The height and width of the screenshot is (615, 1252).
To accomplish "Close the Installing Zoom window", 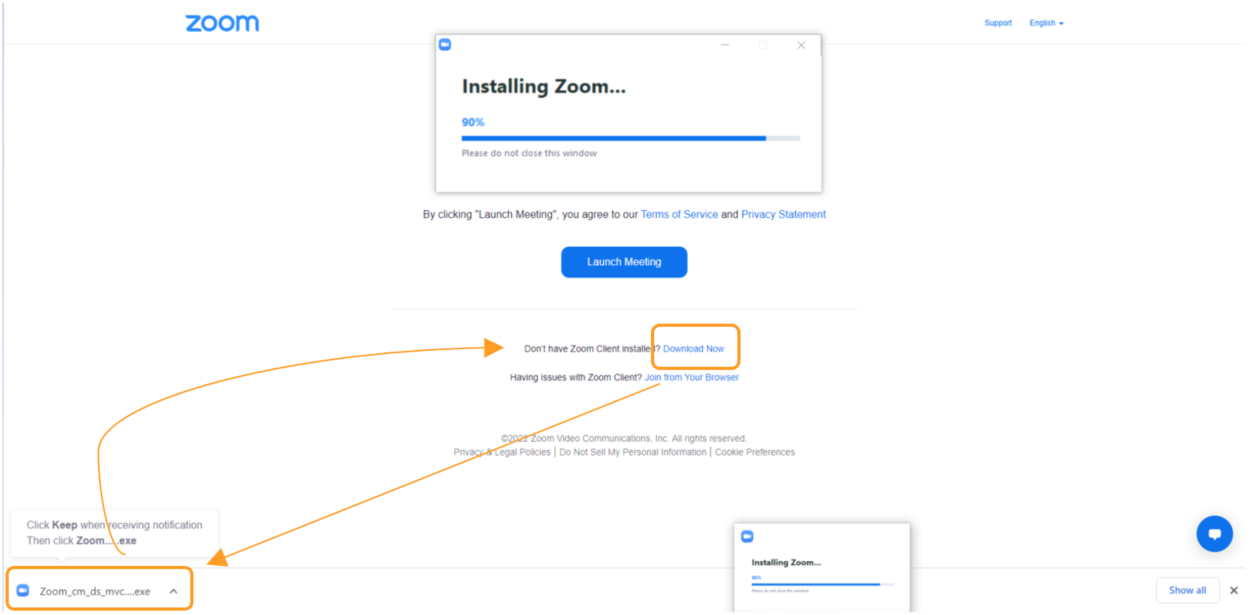I will (x=800, y=45).
